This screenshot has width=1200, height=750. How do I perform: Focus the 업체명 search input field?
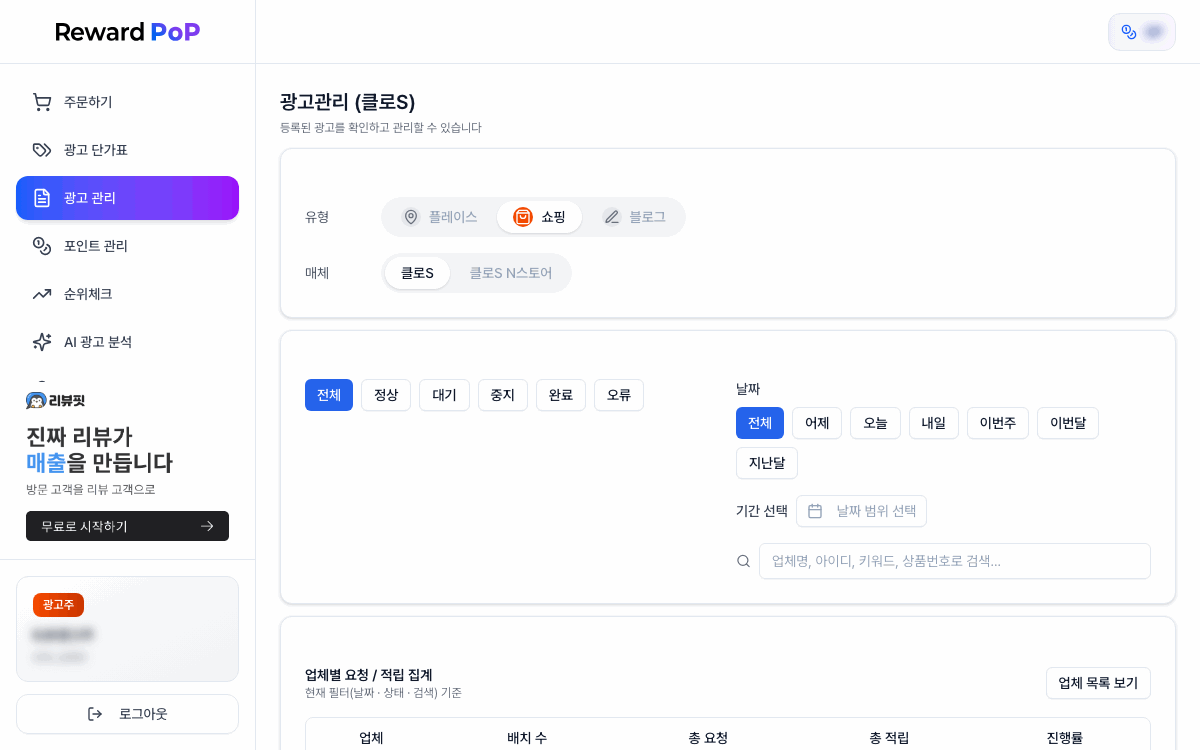click(955, 561)
